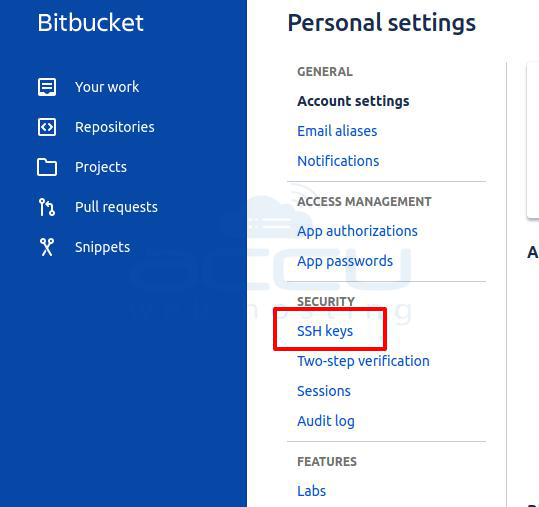539x507 pixels.
Task: Click the highlighted SSH keys link
Action: 325,331
